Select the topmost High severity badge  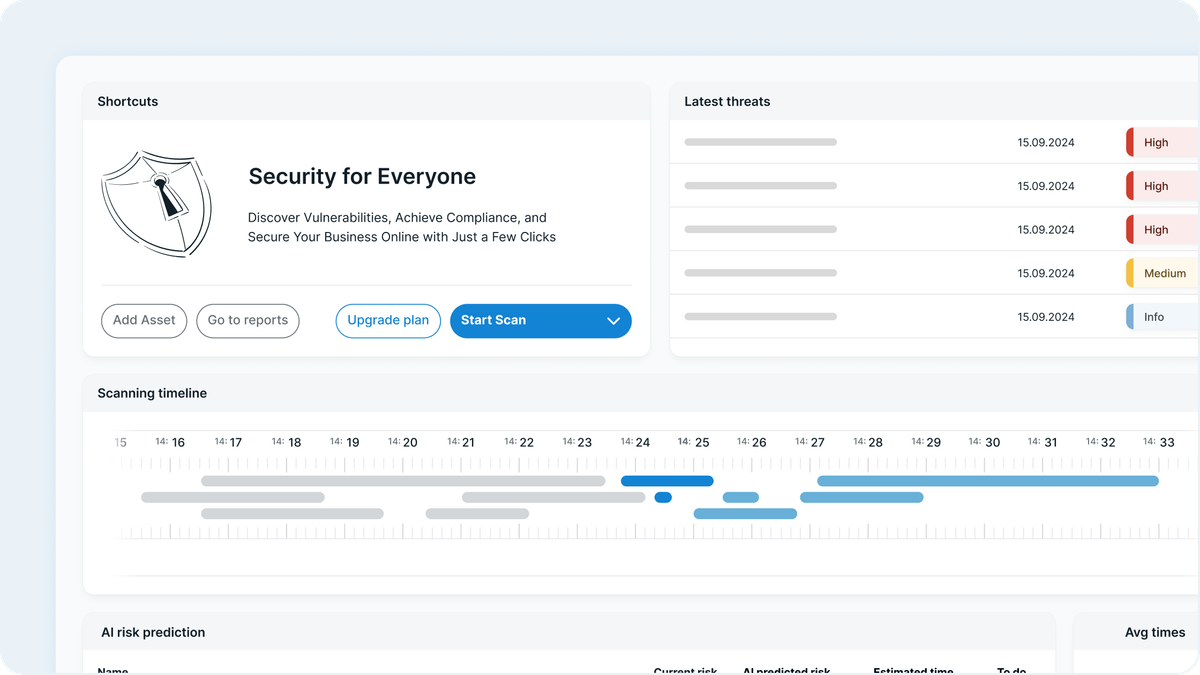coord(1160,143)
